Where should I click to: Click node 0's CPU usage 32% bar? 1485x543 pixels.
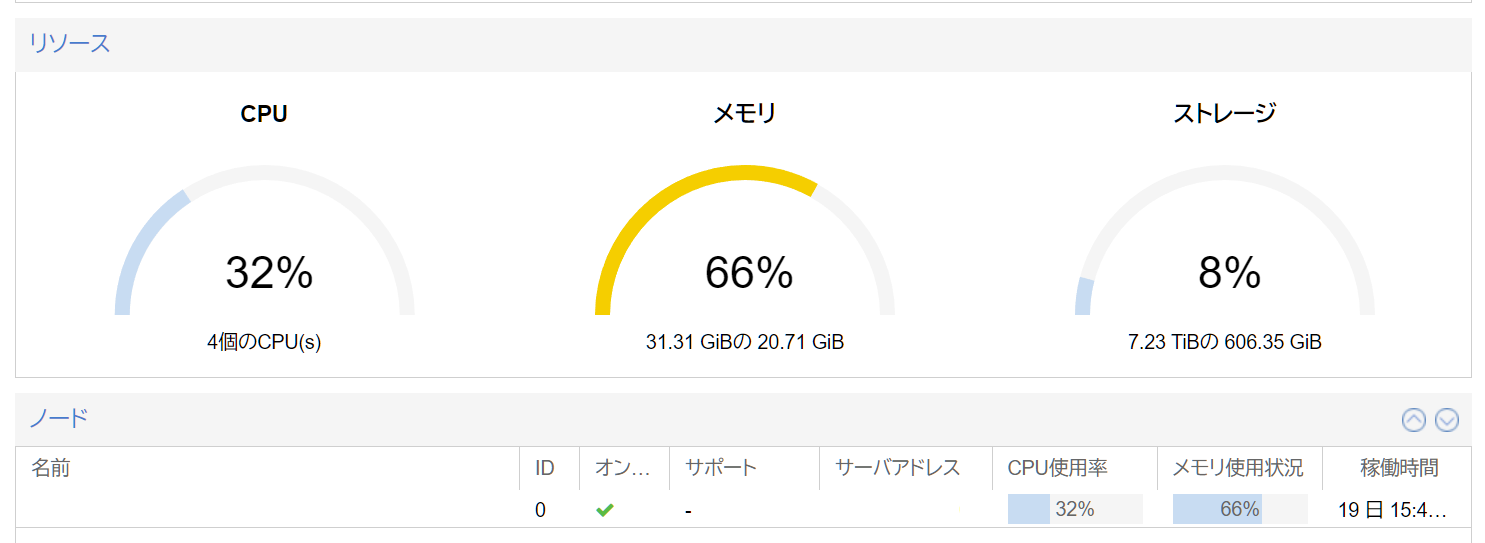1074,509
